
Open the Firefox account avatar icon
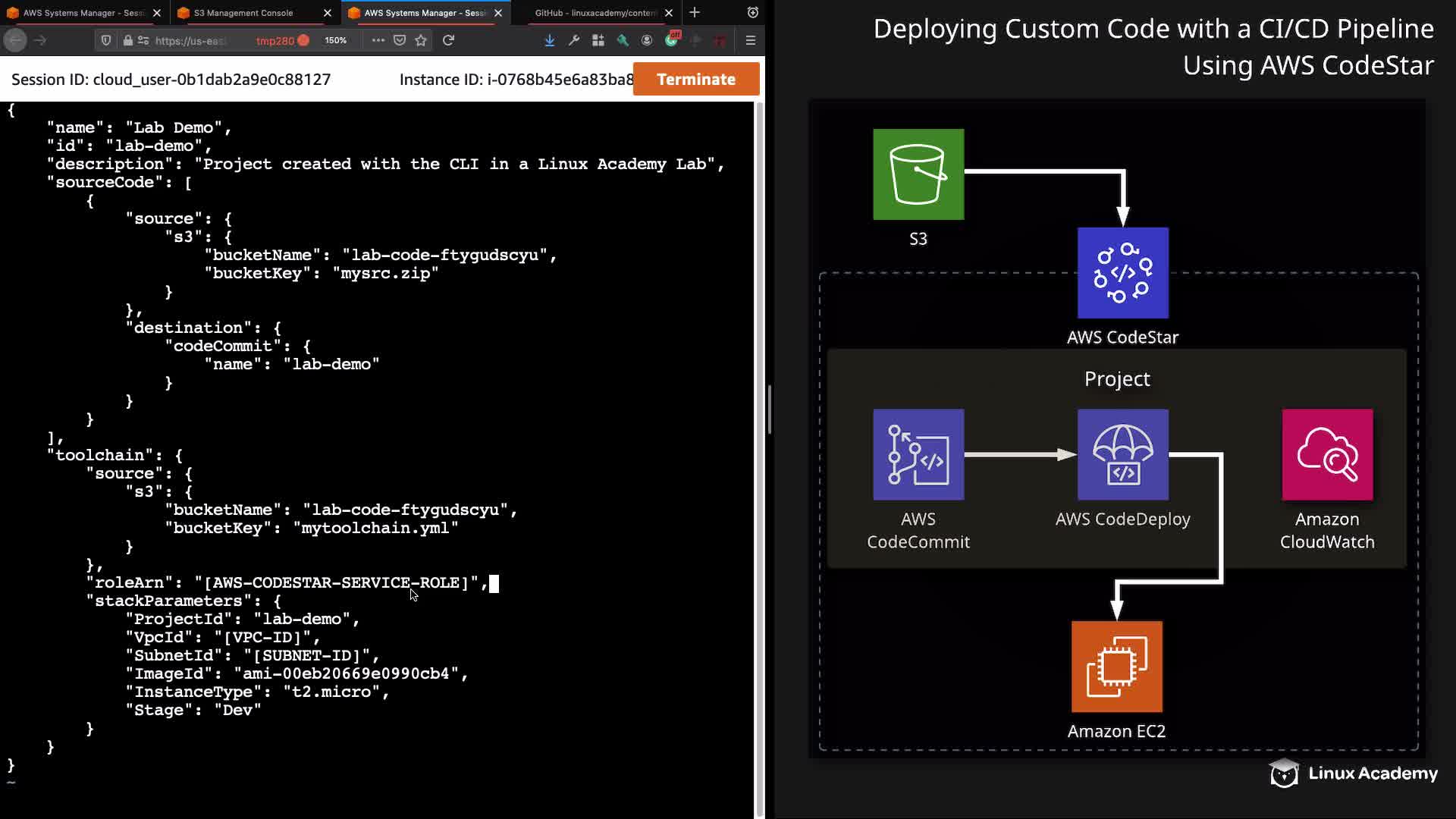tap(647, 40)
